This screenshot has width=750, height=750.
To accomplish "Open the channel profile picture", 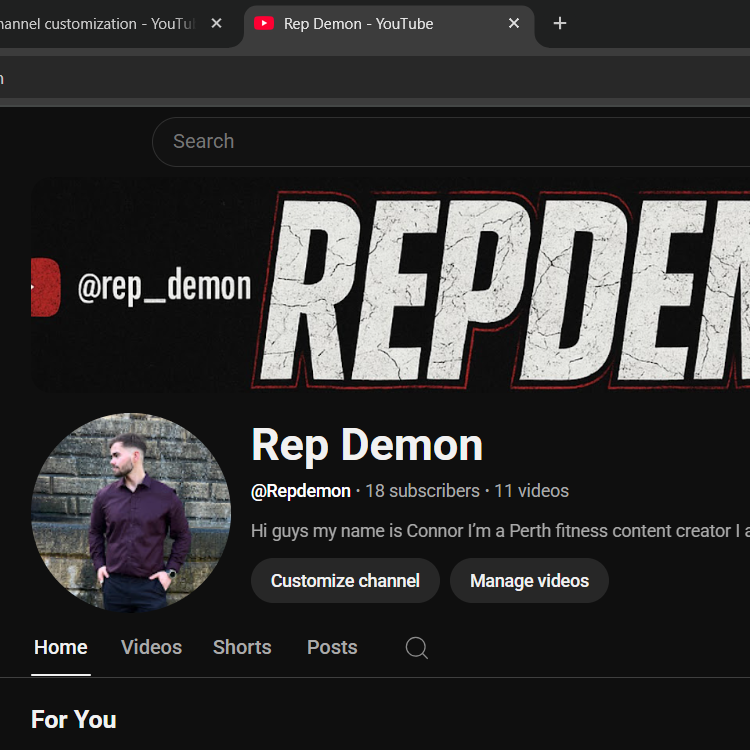I will pyautogui.click(x=131, y=512).
